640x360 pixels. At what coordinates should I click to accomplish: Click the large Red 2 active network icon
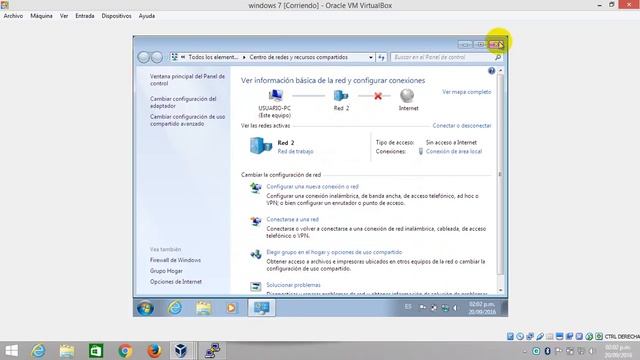pos(261,146)
